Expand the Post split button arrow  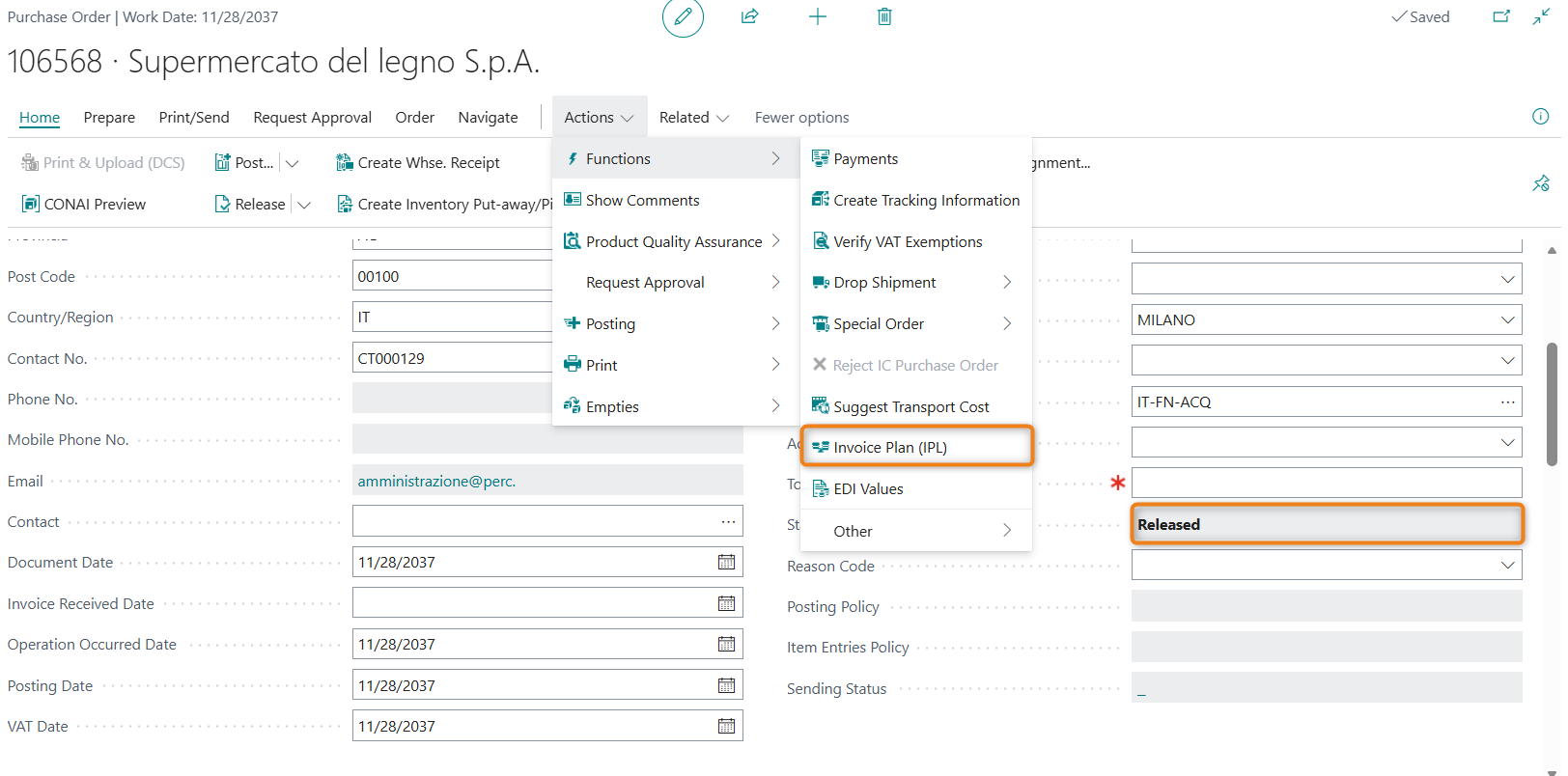[293, 163]
